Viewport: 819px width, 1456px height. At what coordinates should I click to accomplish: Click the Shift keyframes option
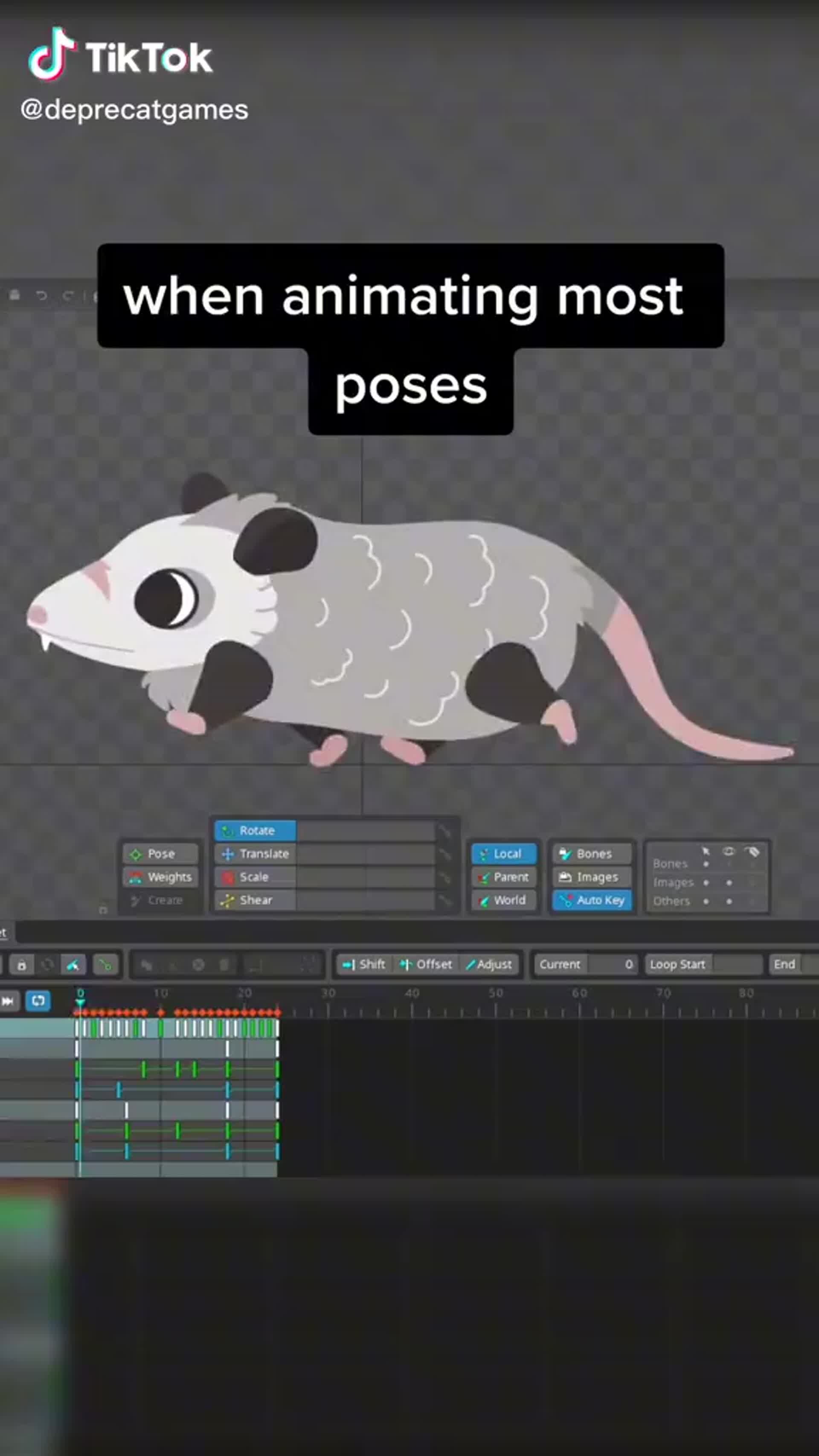365,964
